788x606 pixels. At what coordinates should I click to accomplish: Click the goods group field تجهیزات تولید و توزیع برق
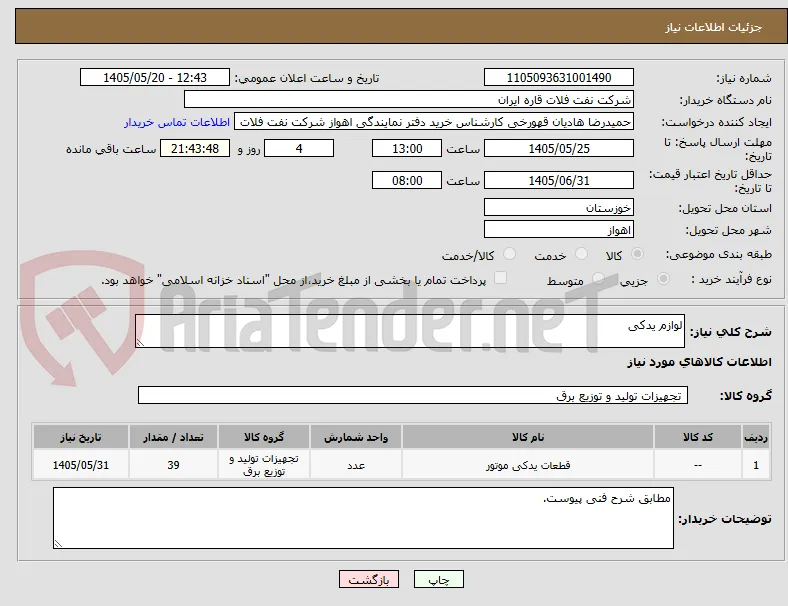tap(413, 395)
